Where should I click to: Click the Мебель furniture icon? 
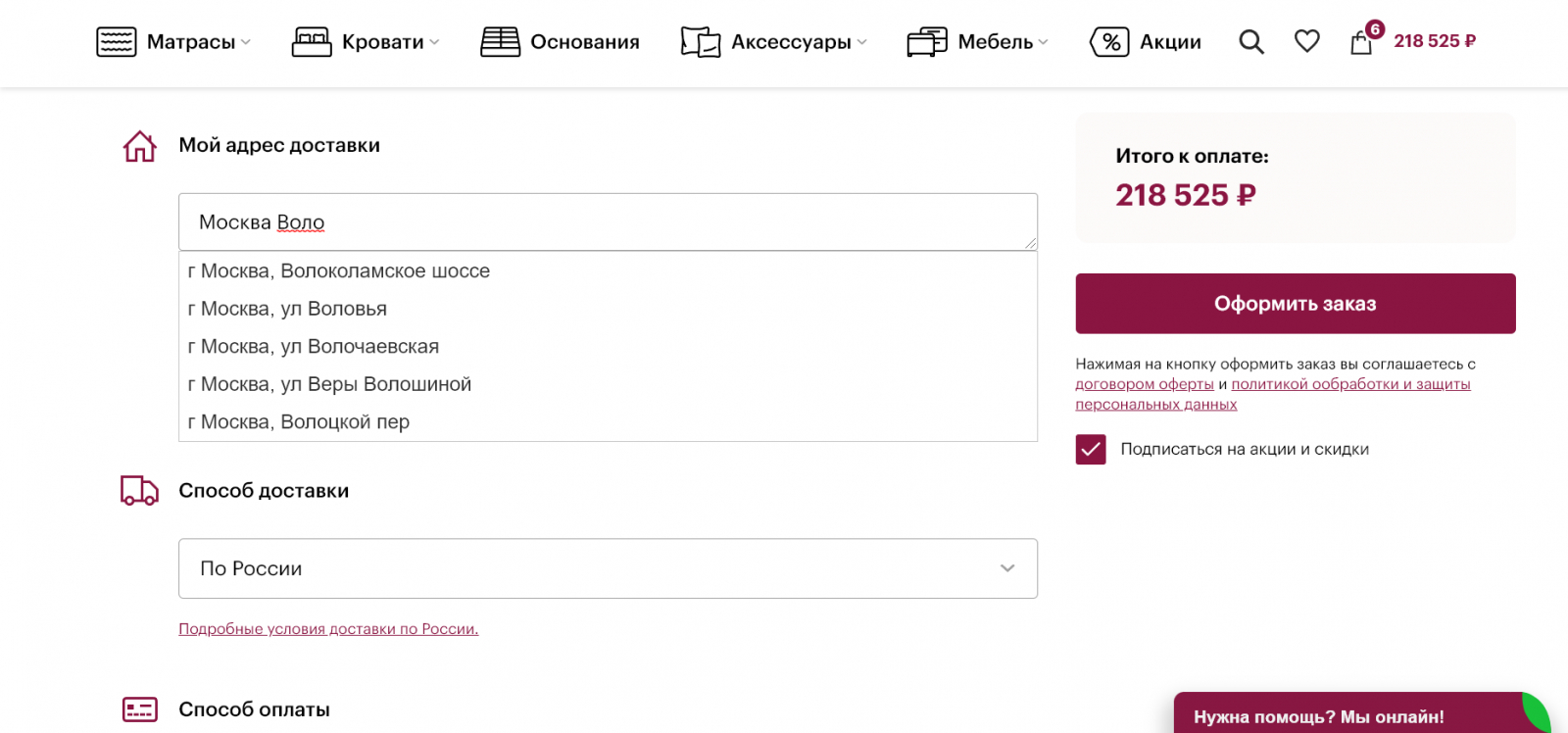pyautogui.click(x=926, y=42)
